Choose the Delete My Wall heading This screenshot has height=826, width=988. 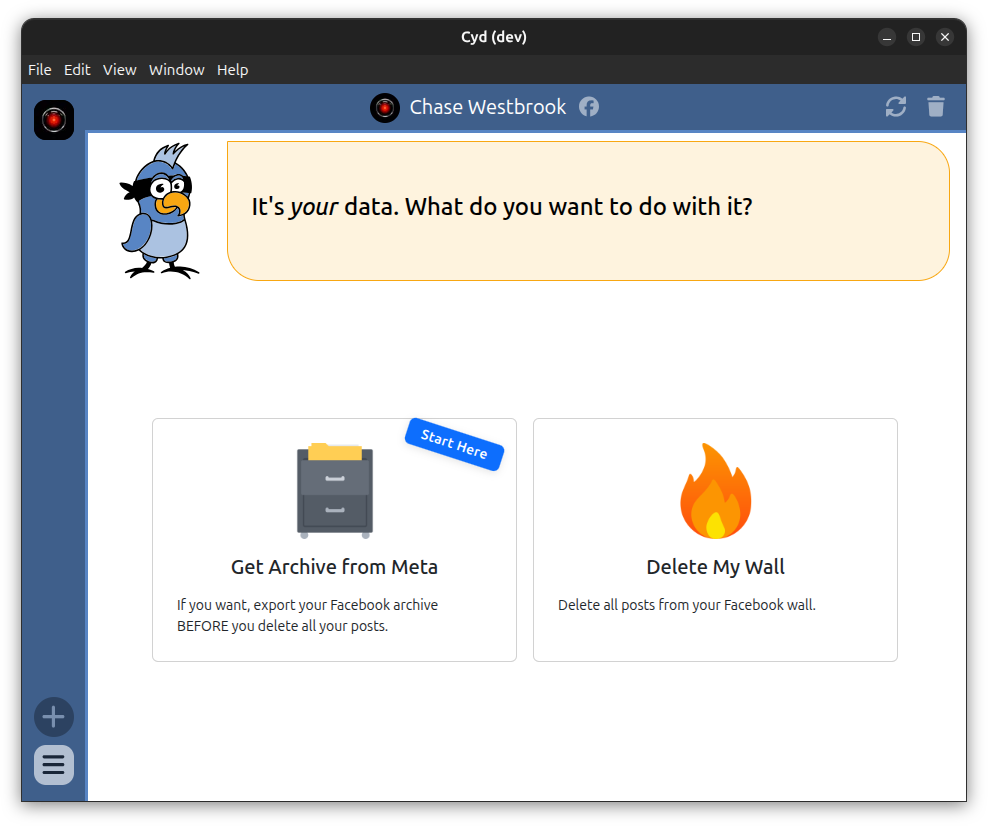(x=715, y=567)
